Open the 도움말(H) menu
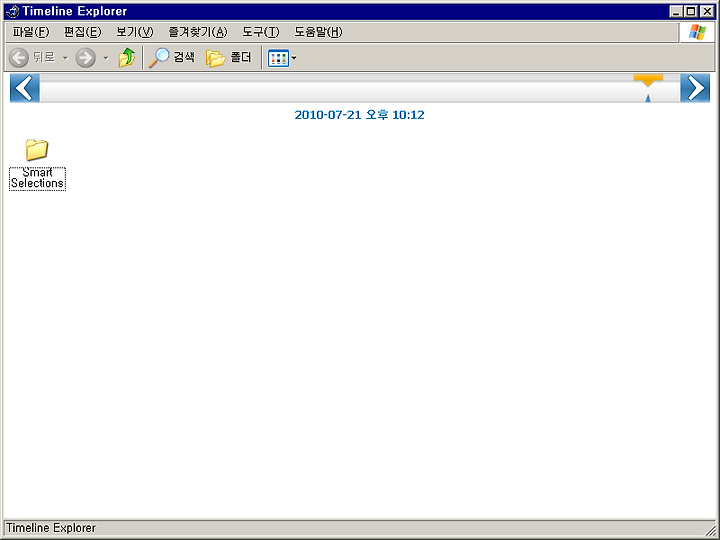This screenshot has height=540, width=720. pos(318,32)
